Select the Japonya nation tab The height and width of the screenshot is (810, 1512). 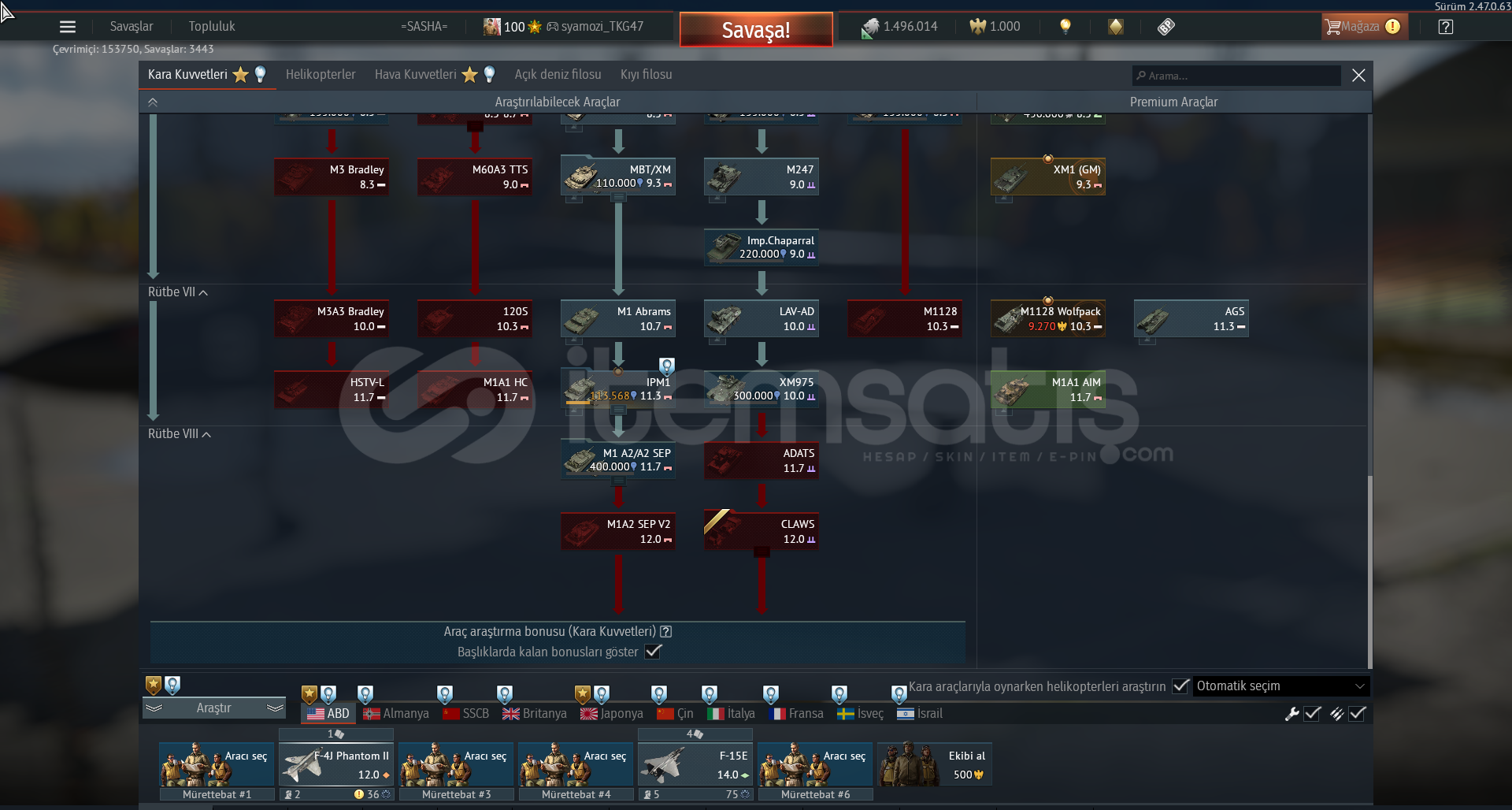[612, 714]
